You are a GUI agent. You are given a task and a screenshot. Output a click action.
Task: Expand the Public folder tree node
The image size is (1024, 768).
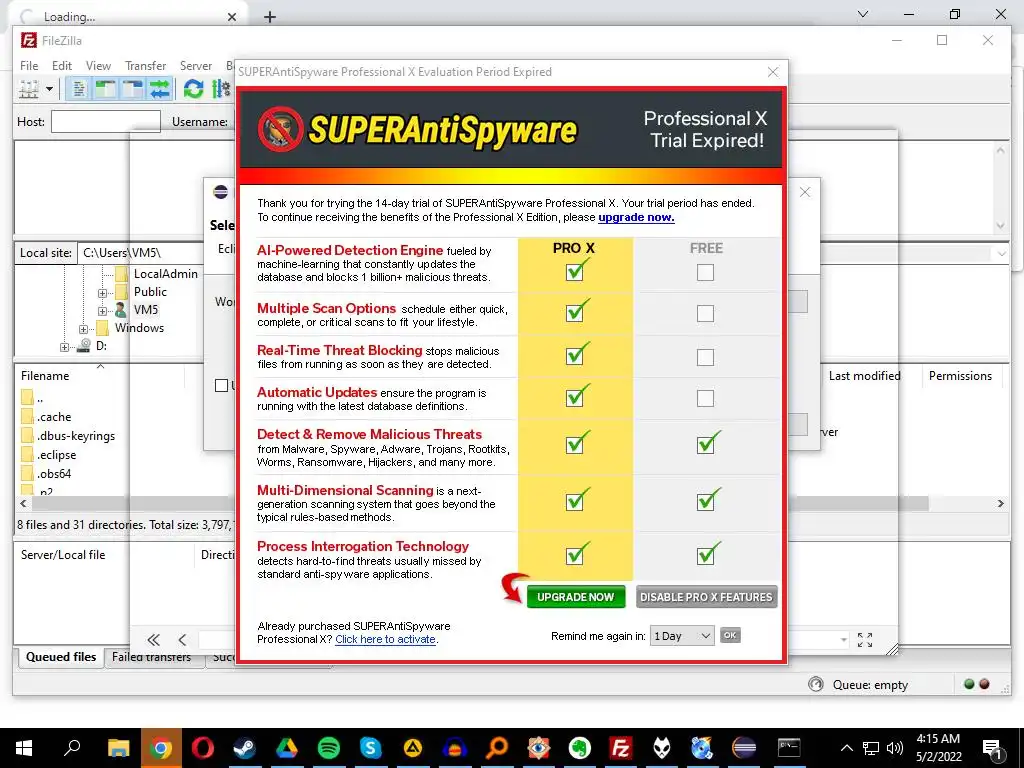[x=103, y=293]
